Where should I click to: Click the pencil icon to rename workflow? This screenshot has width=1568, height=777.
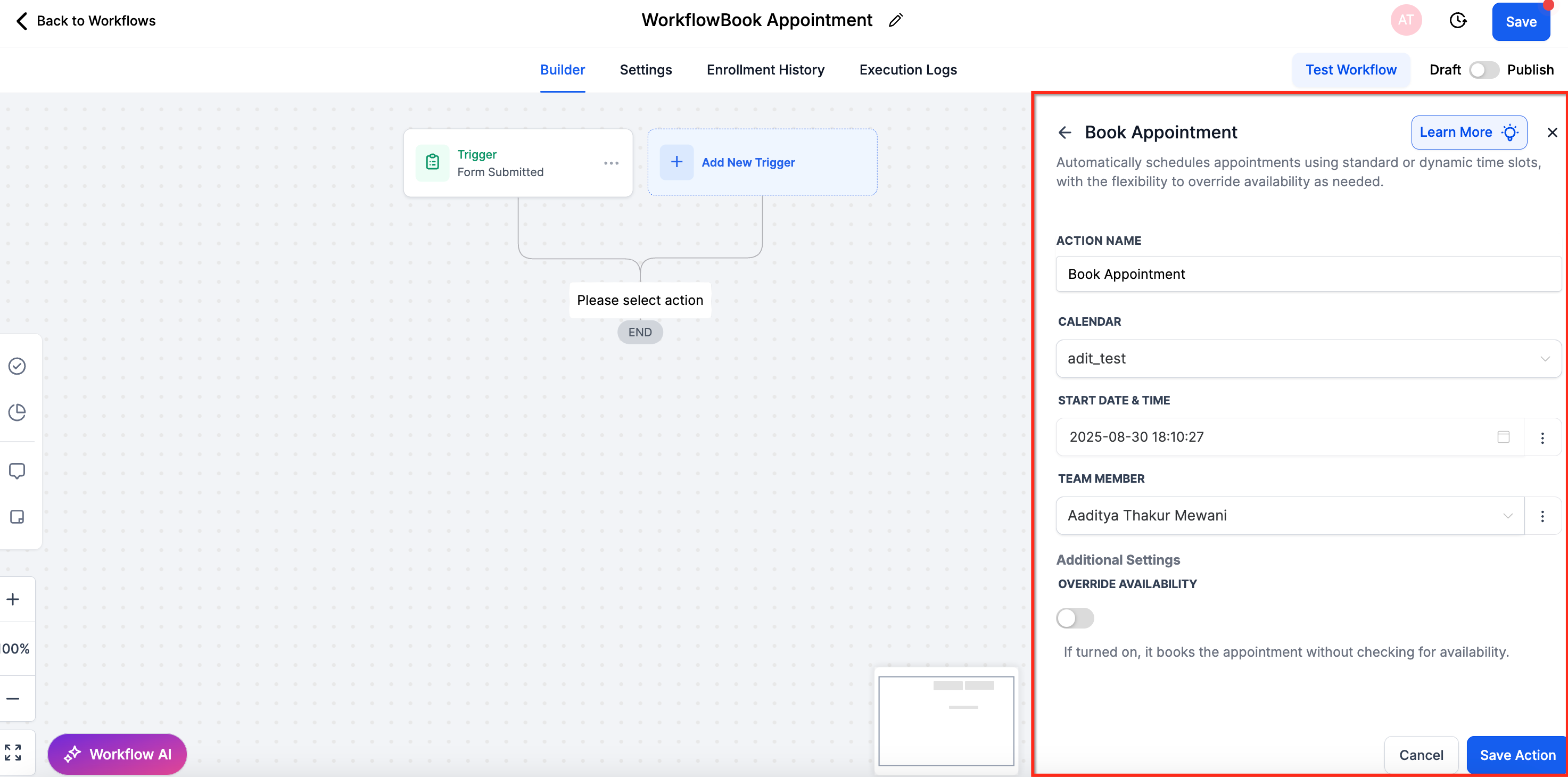coord(895,21)
